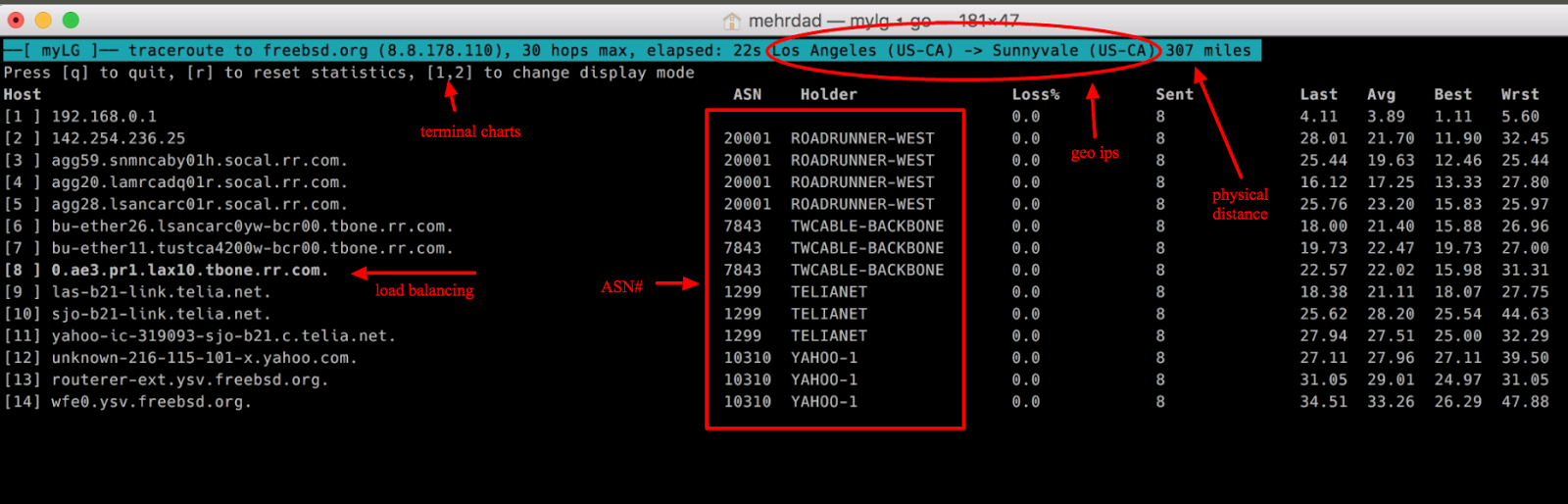Select host unknown-216-115-101-x.yahoo.com
Viewport: 1568px width, 504px height.
[x=204, y=358]
